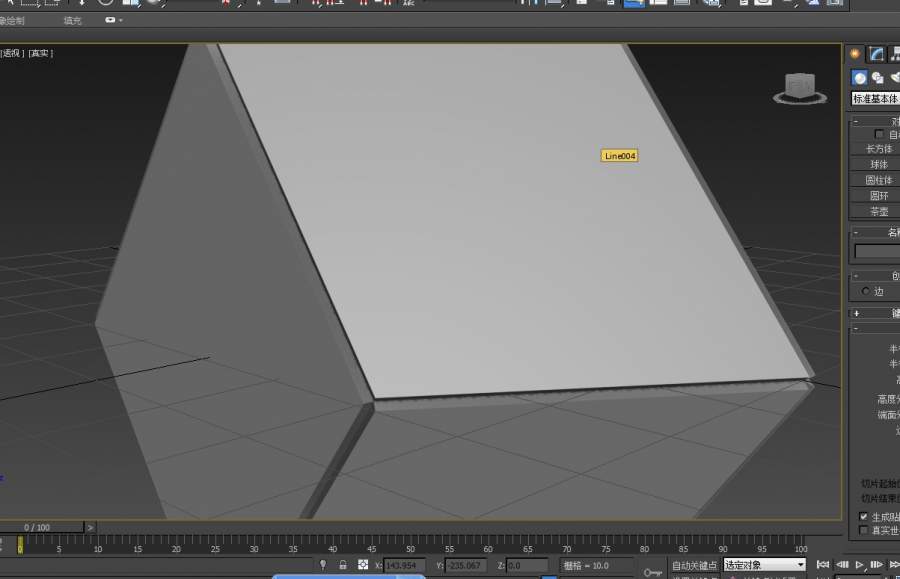Open the 选定对象 key filter dropdown
Image resolution: width=900 pixels, height=579 pixels.
(x=765, y=565)
